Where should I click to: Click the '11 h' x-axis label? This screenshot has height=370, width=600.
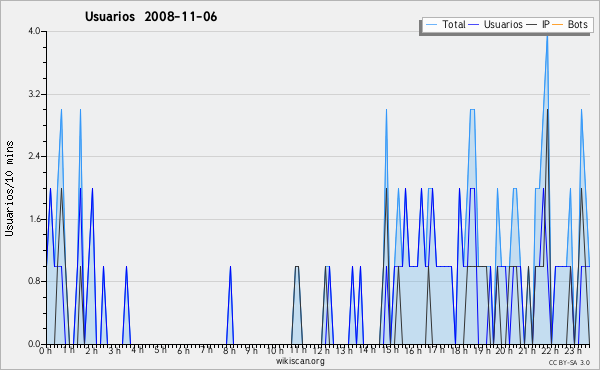tap(298, 350)
